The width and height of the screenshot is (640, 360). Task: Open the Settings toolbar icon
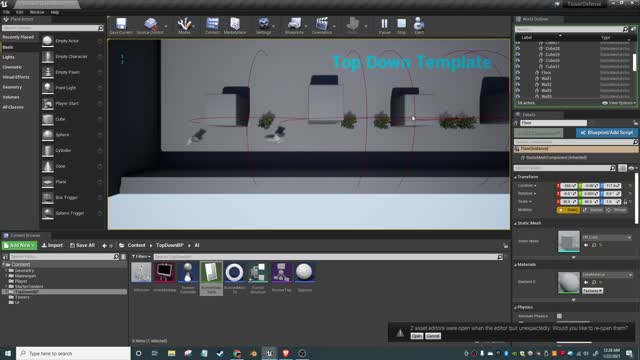tap(264, 26)
